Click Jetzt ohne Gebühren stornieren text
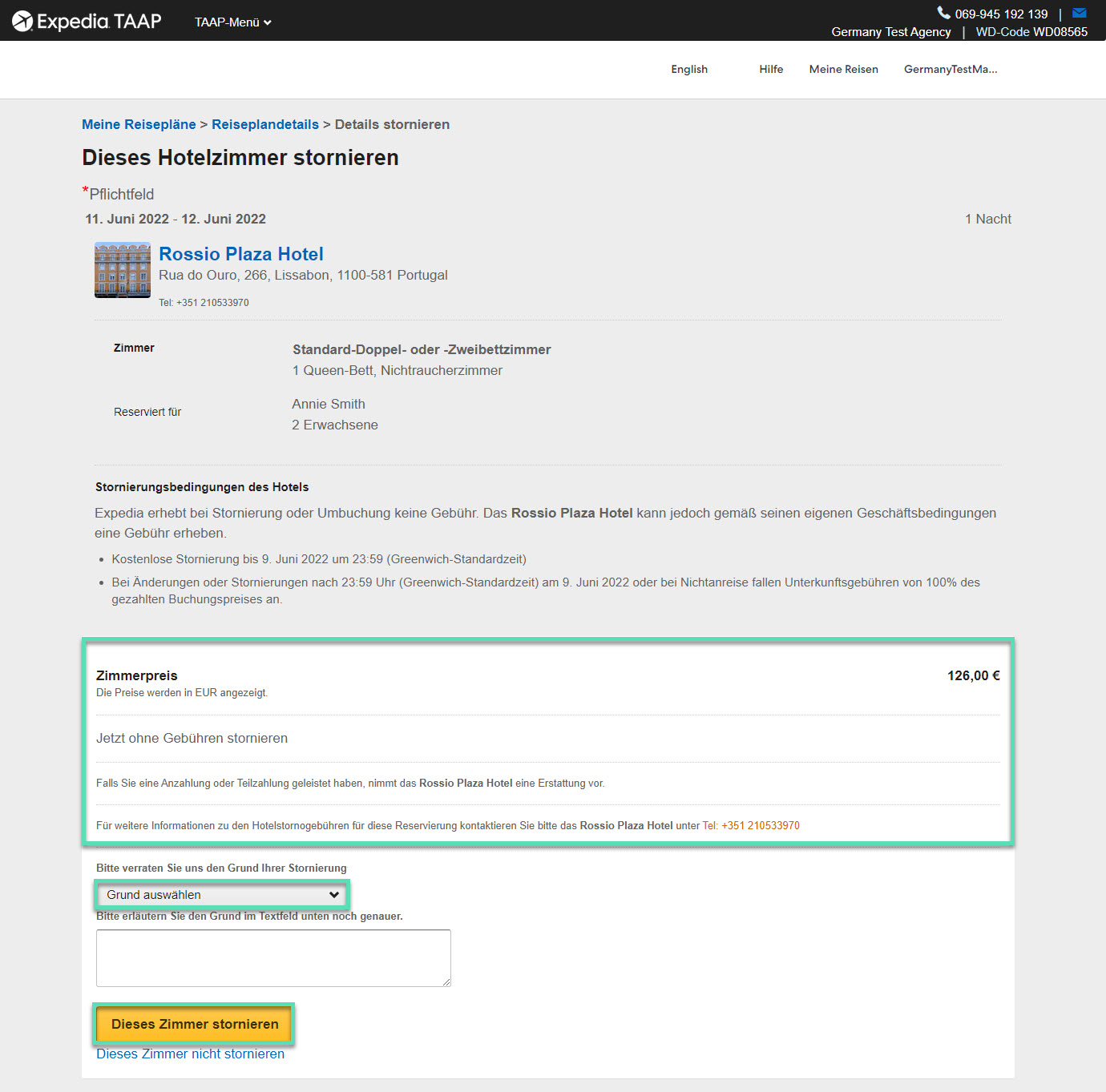1106x1092 pixels. pyautogui.click(x=192, y=738)
